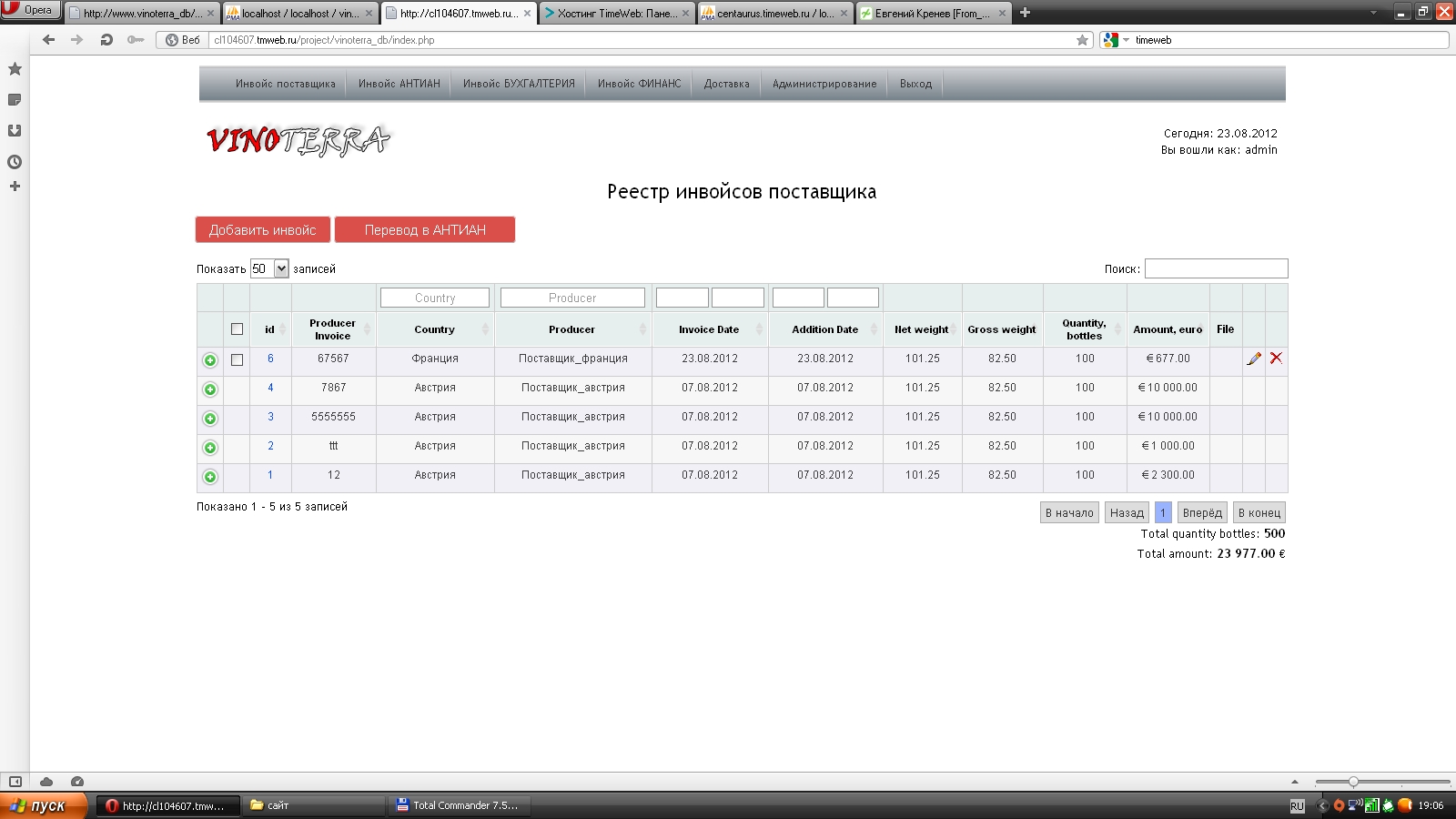Open the Opera sidebar bookmarks star panel
The height and width of the screenshot is (819, 1456).
15,69
